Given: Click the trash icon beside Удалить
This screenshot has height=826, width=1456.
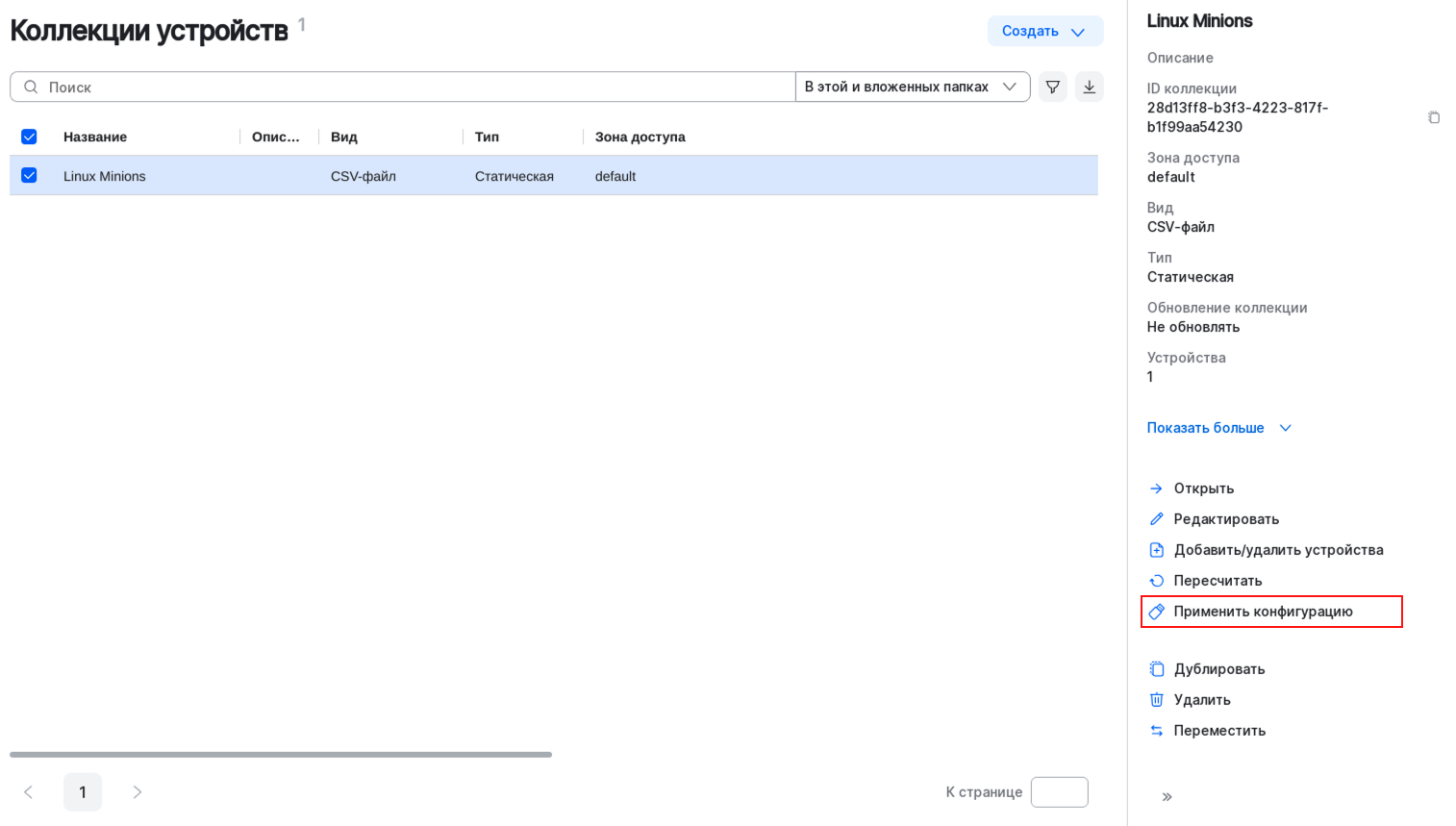Looking at the screenshot, I should [1156, 699].
